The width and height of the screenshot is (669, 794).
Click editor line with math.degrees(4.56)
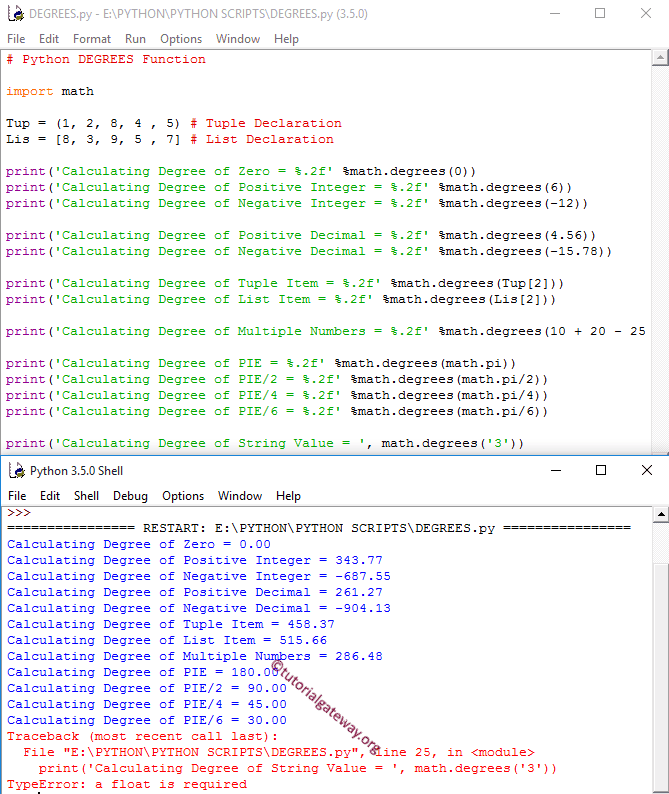coord(301,235)
